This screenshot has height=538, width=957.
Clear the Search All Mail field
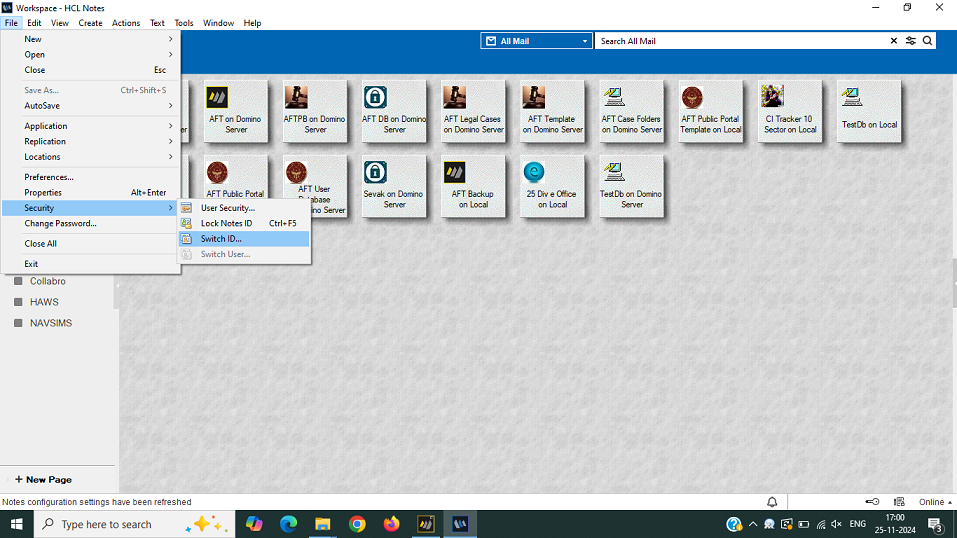(x=894, y=41)
